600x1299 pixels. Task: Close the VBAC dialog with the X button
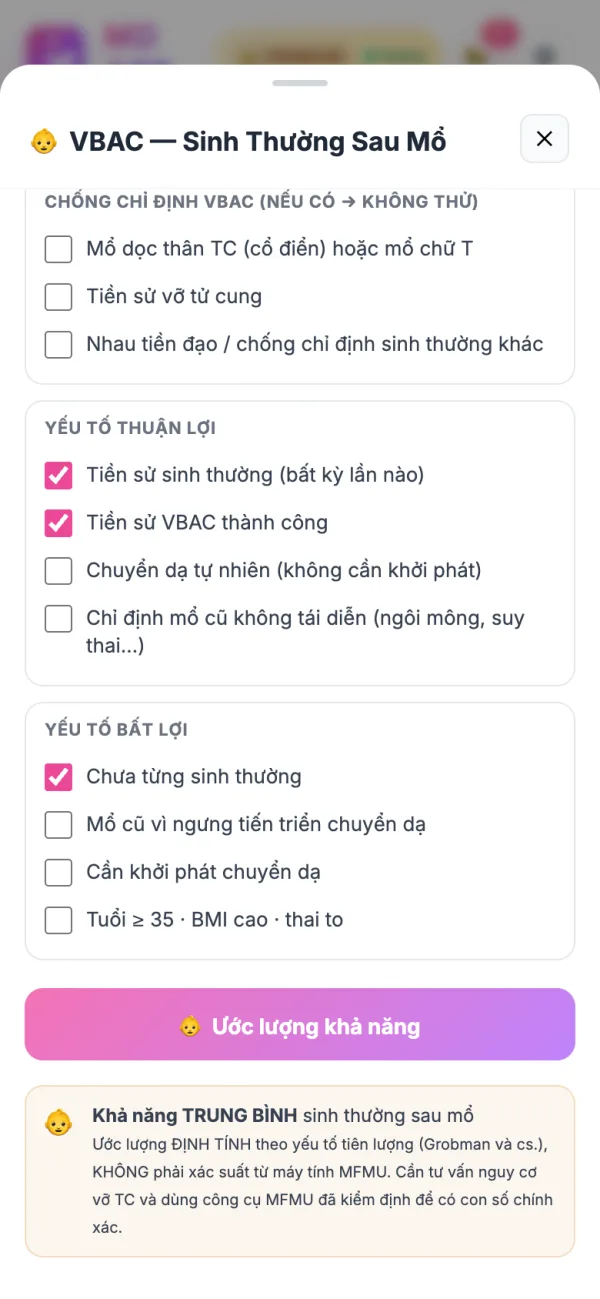544,139
